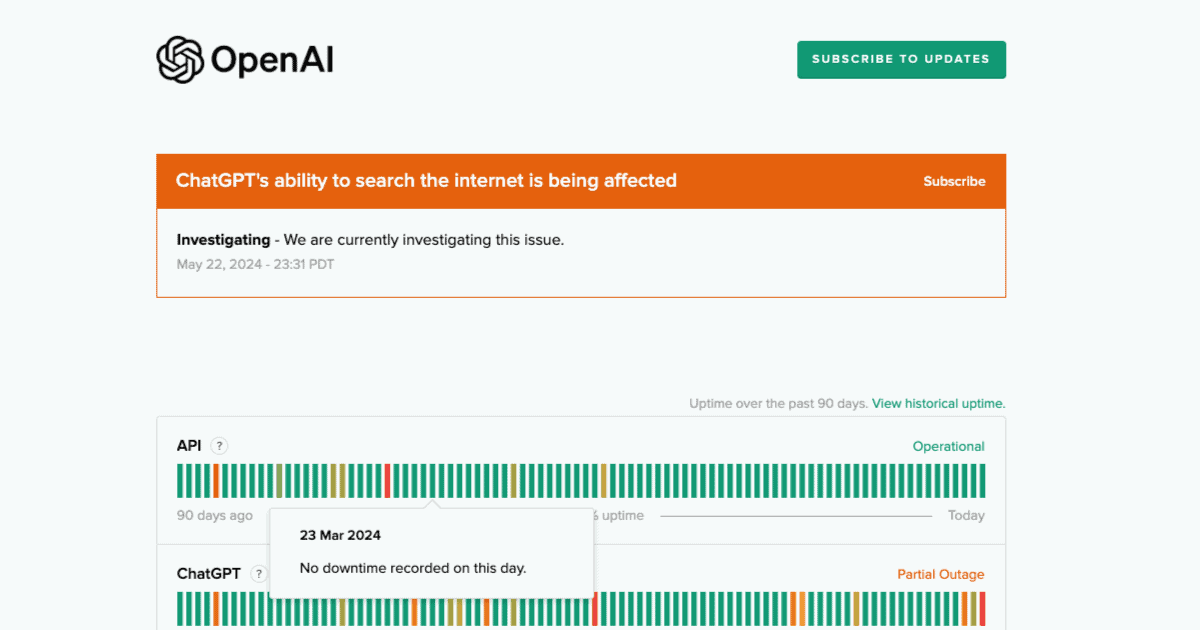This screenshot has height=630, width=1200.
Task: Open the View historical uptime link
Action: [x=938, y=404]
